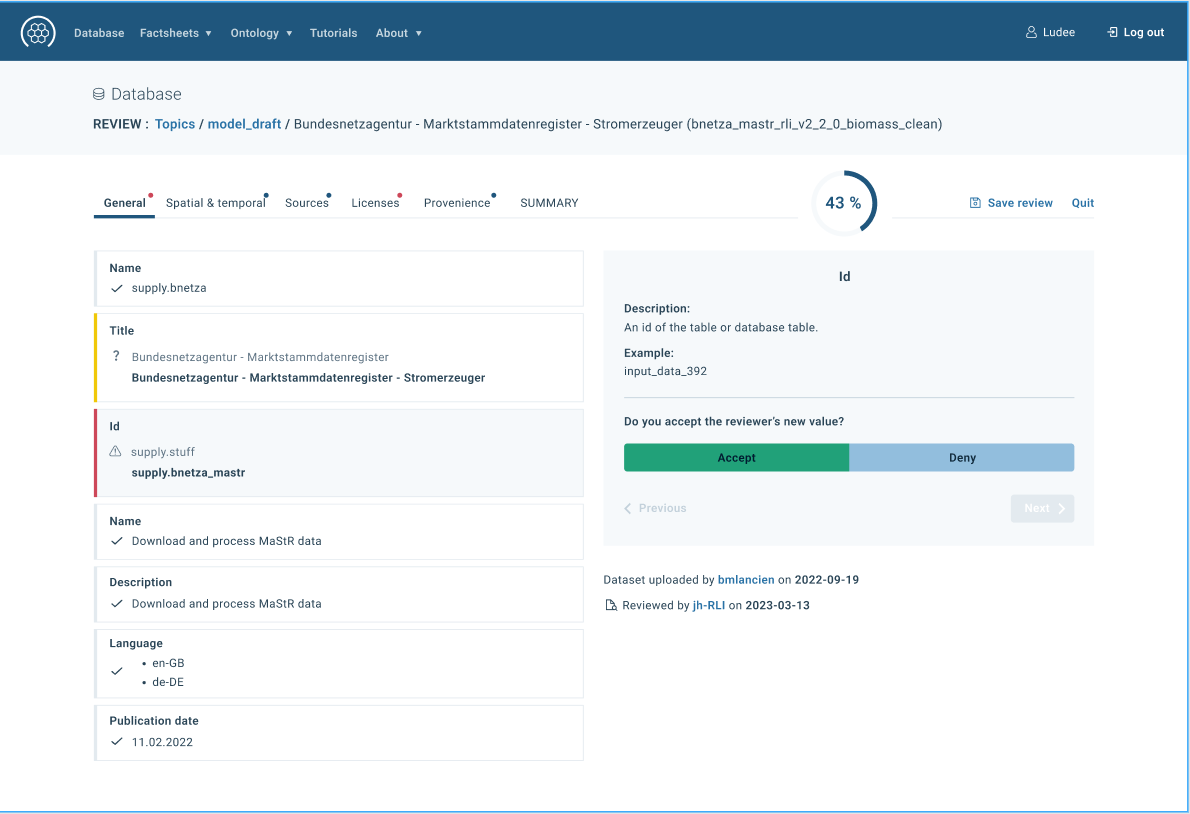Viewport: 1190px width, 814px height.
Task: Click the 43% progress circle
Action: coord(845,202)
